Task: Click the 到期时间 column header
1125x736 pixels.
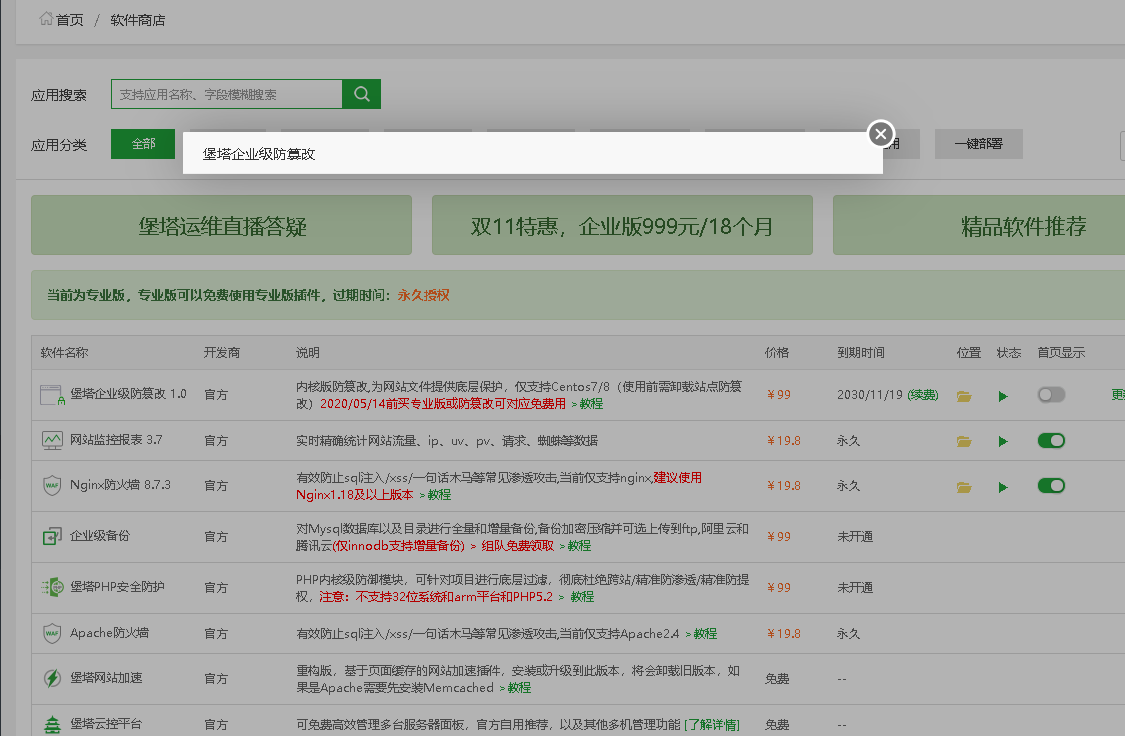Action: pos(861,352)
